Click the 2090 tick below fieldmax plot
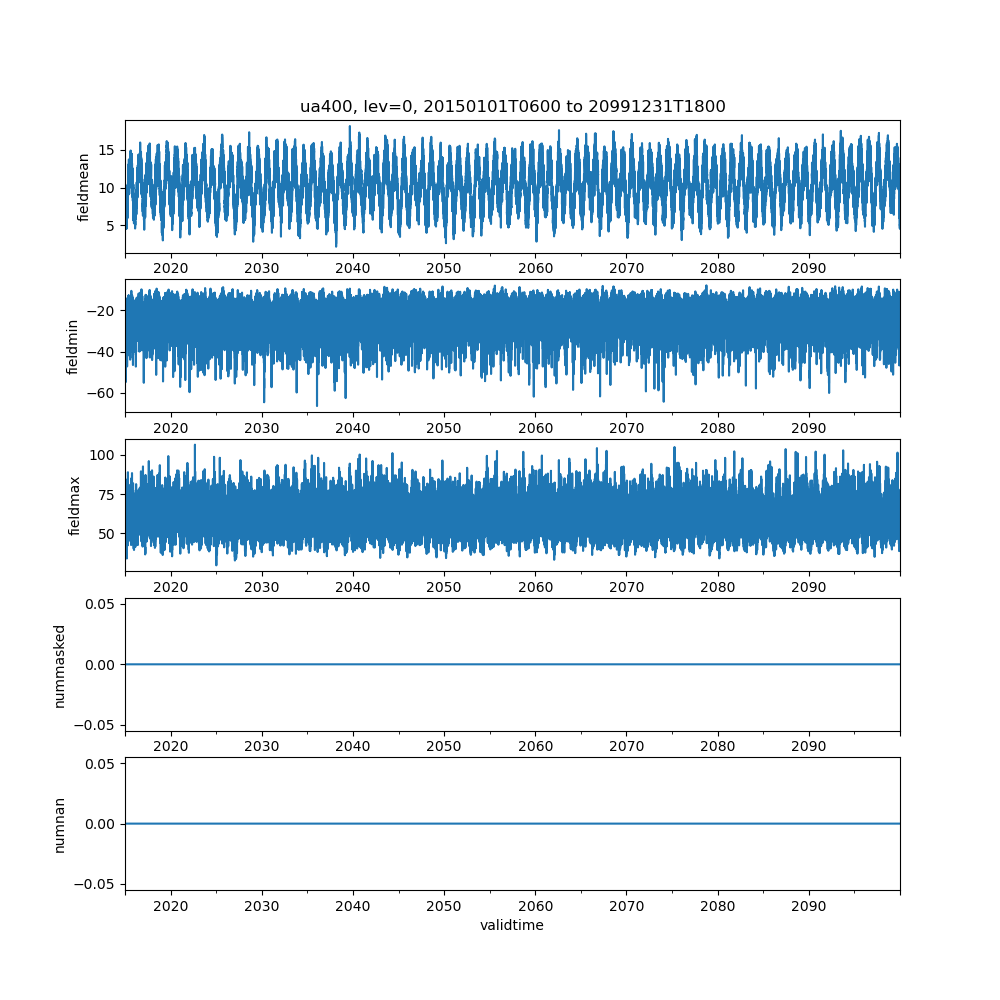Screen dimensions: 1000x1000 [x=808, y=588]
